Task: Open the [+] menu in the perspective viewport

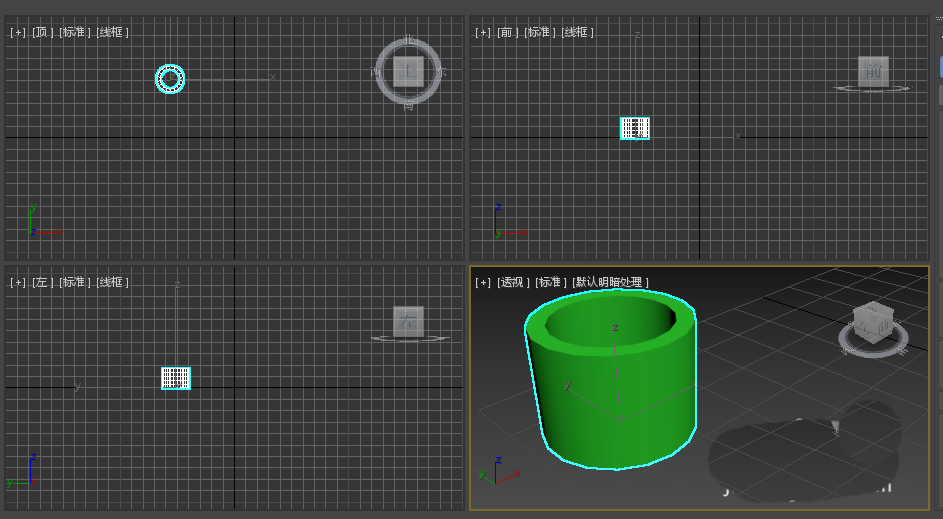Action: coord(483,282)
